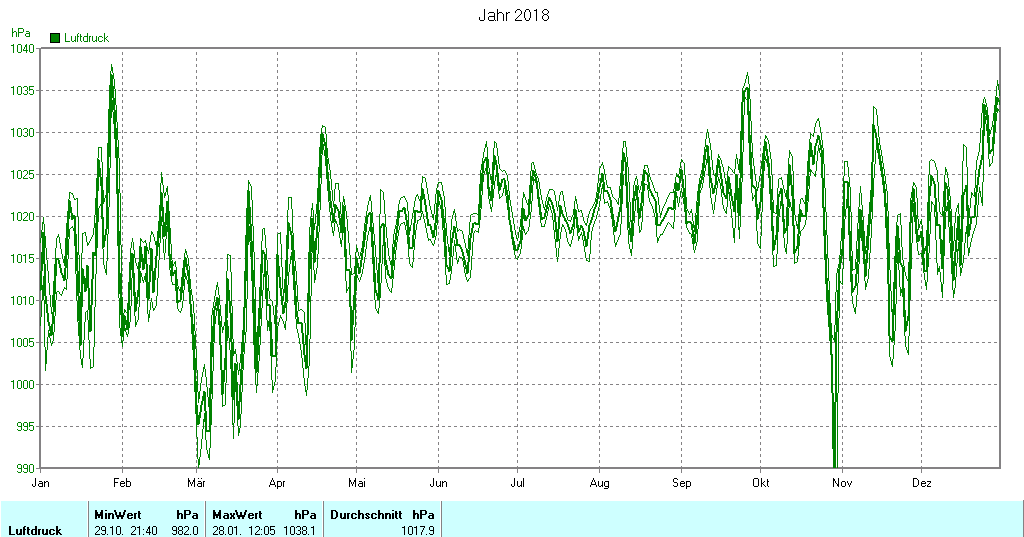Choose the Okt month marker on x-axis
1024x537 pixels.
click(761, 483)
